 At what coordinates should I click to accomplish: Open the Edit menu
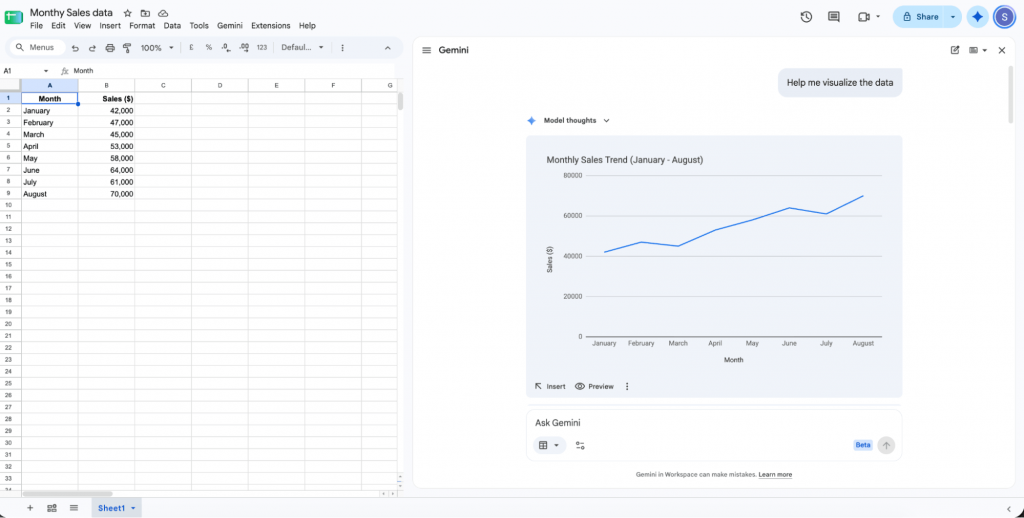pos(59,26)
